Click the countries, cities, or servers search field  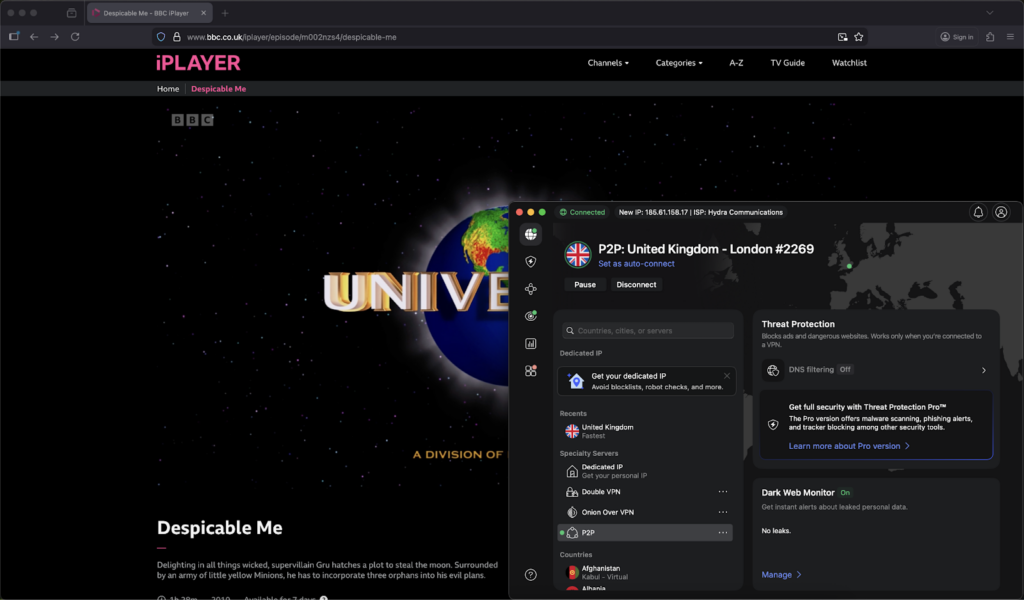(648, 330)
